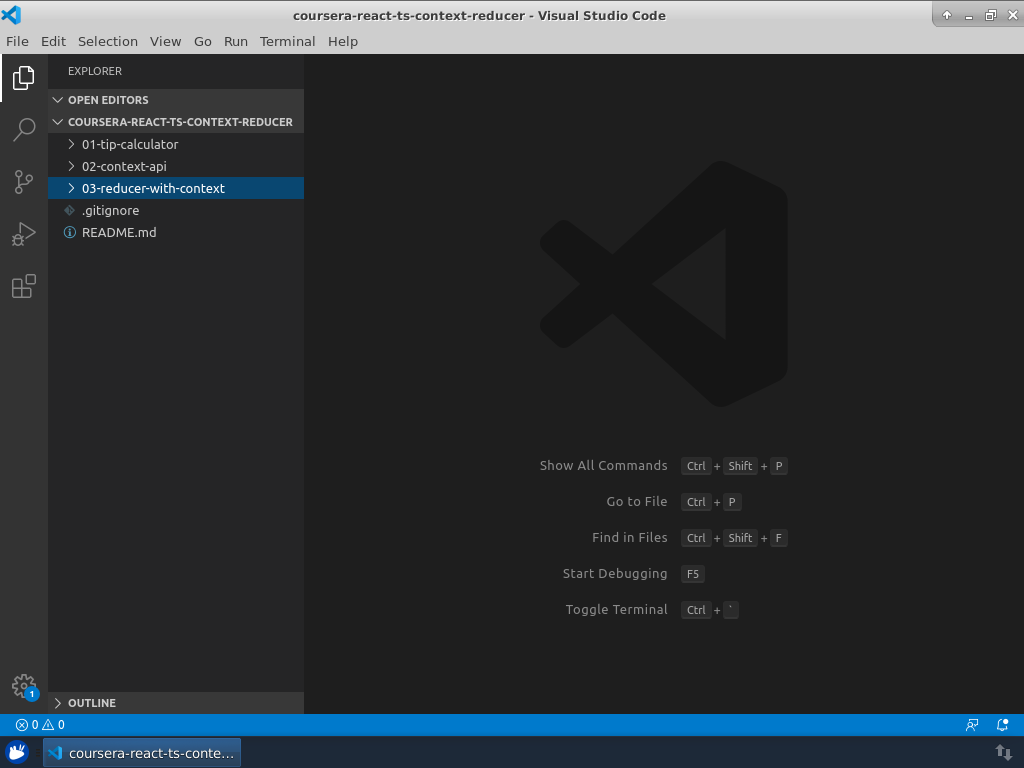Click the F5 key hint
Screen dimensions: 1024x768
pyautogui.click(x=693, y=574)
